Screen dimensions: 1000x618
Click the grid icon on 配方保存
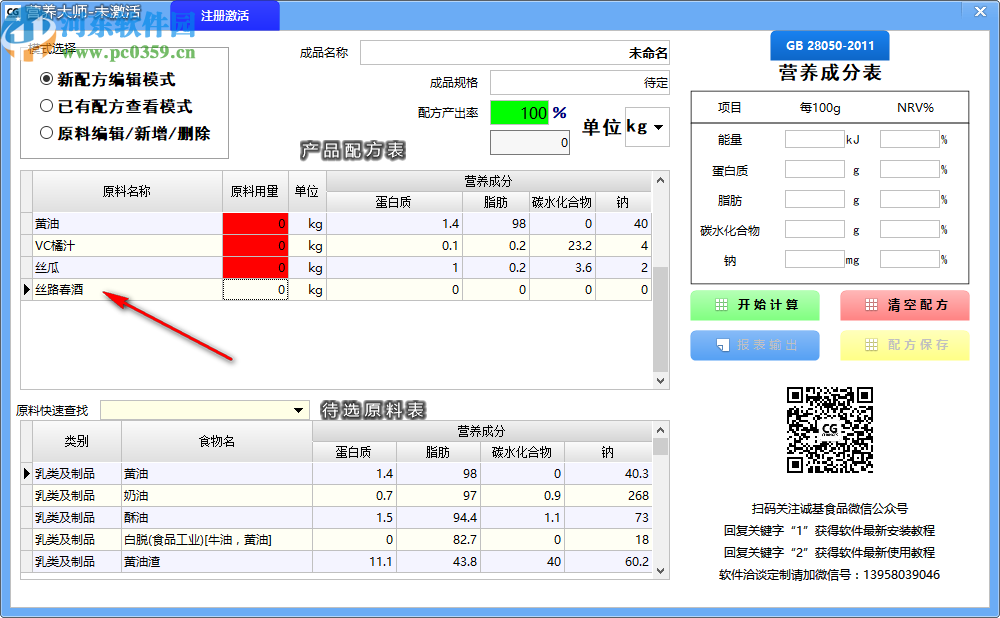pyautogui.click(x=871, y=345)
